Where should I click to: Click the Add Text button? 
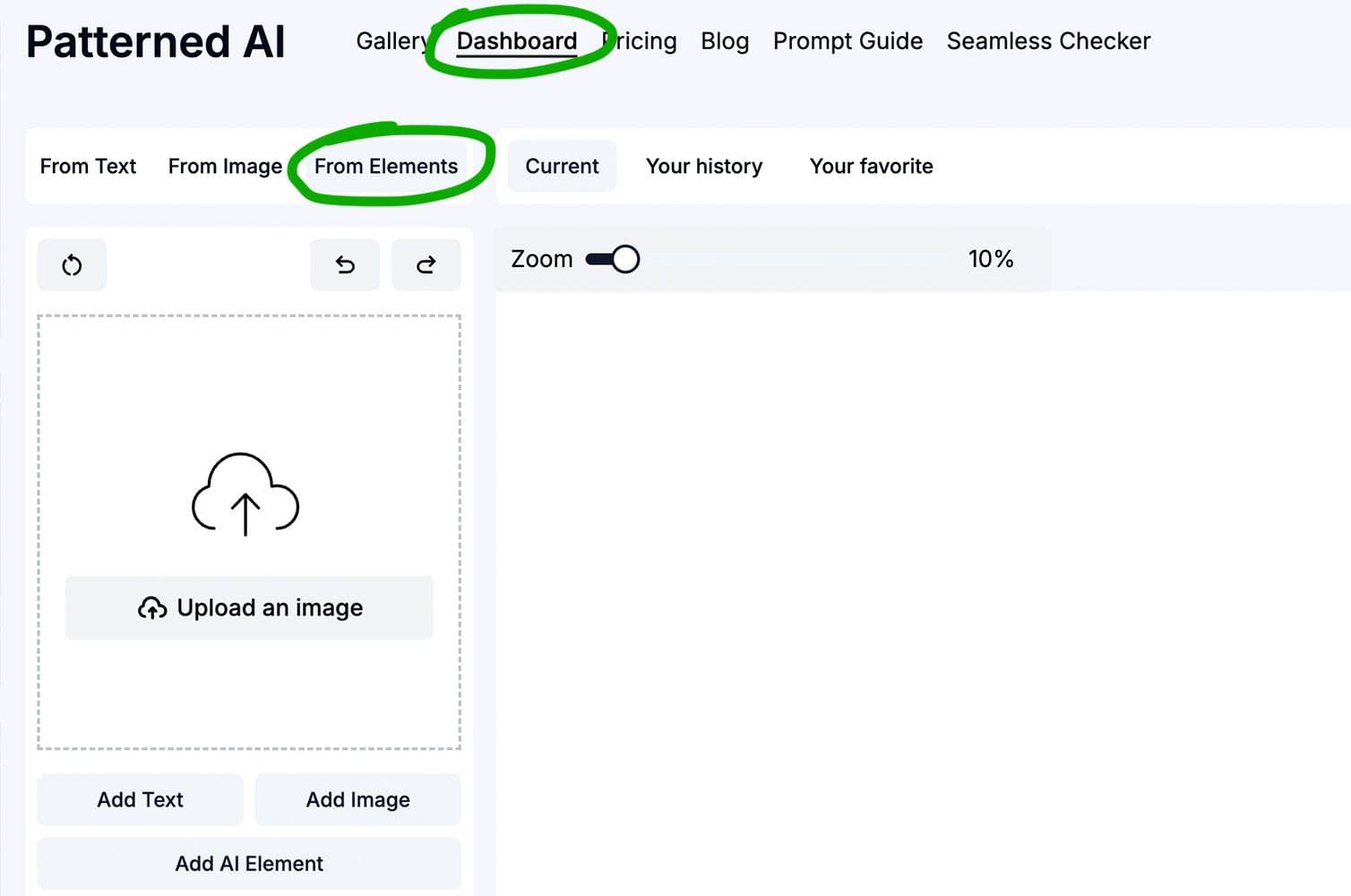140,799
